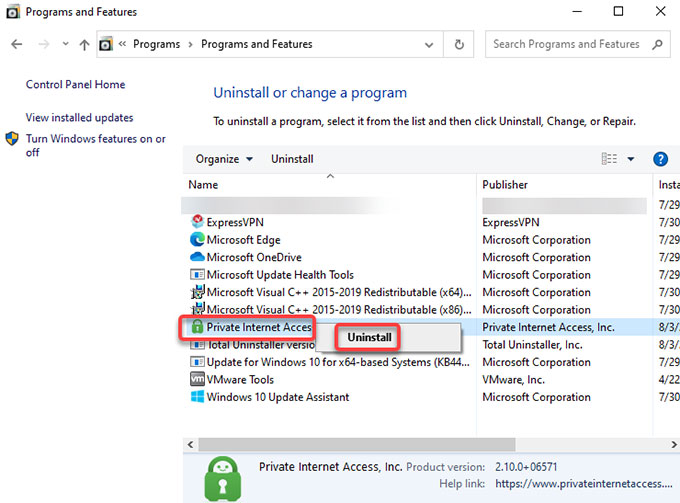Select the Private Internet Access entry name
This screenshot has width=680, height=503.
coord(259,327)
